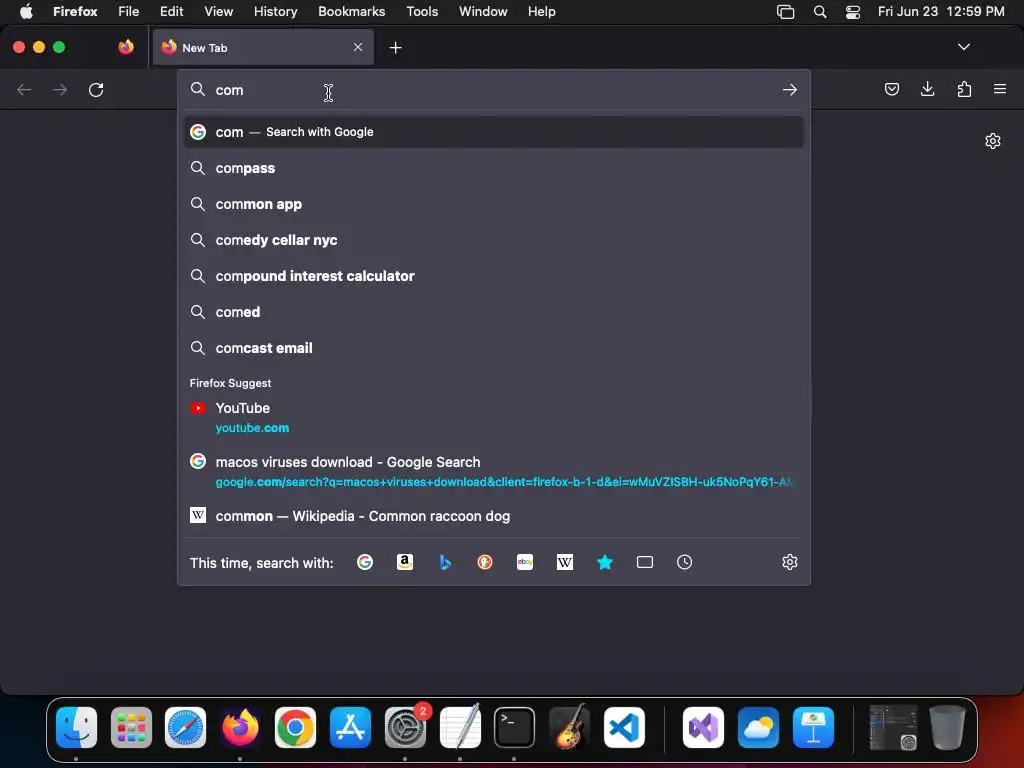The image size is (1024, 768).
Task: Open 'macos viruses download' Google Search result
Action: (494, 472)
